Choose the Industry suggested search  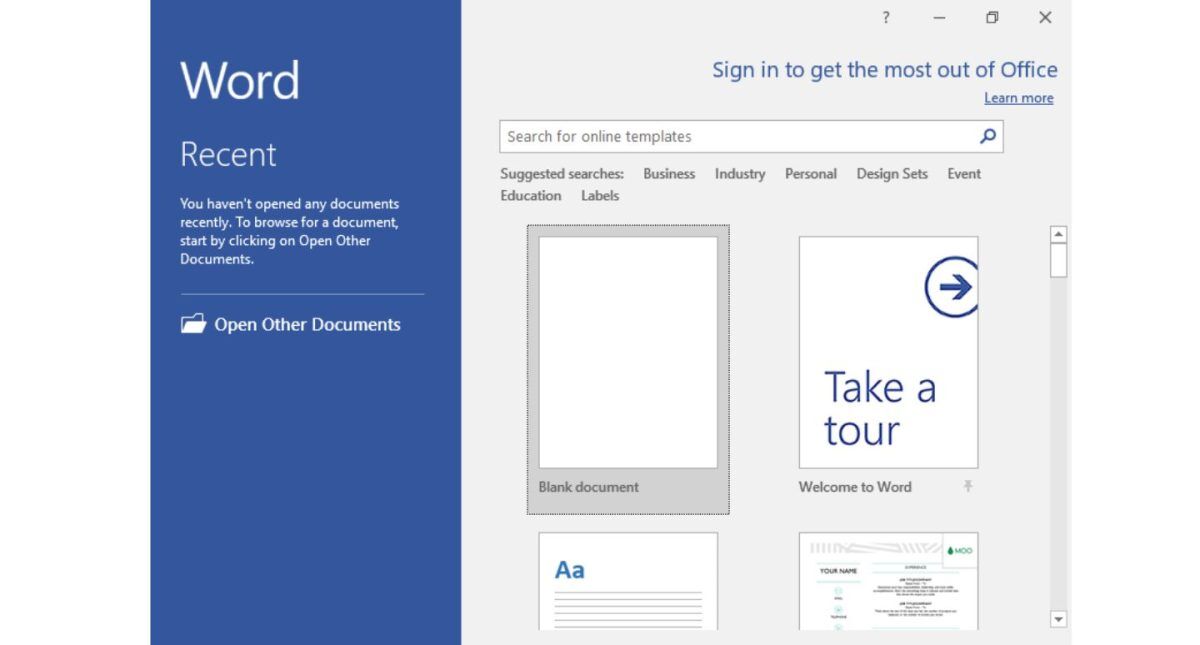739,174
